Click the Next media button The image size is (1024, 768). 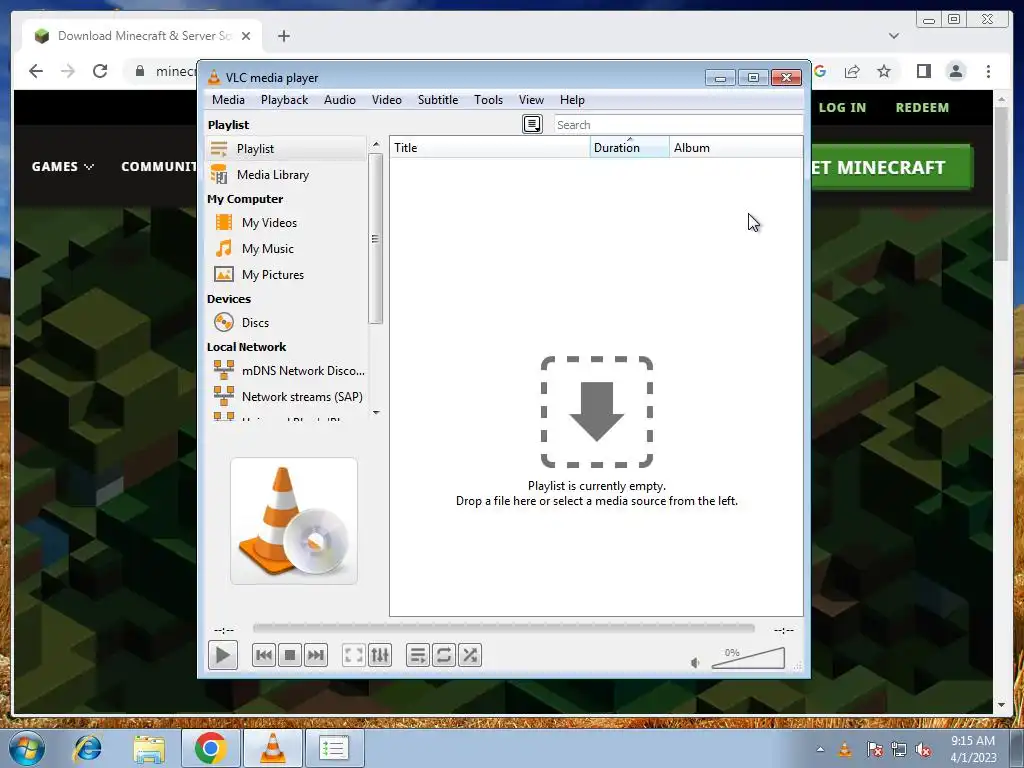tap(315, 655)
